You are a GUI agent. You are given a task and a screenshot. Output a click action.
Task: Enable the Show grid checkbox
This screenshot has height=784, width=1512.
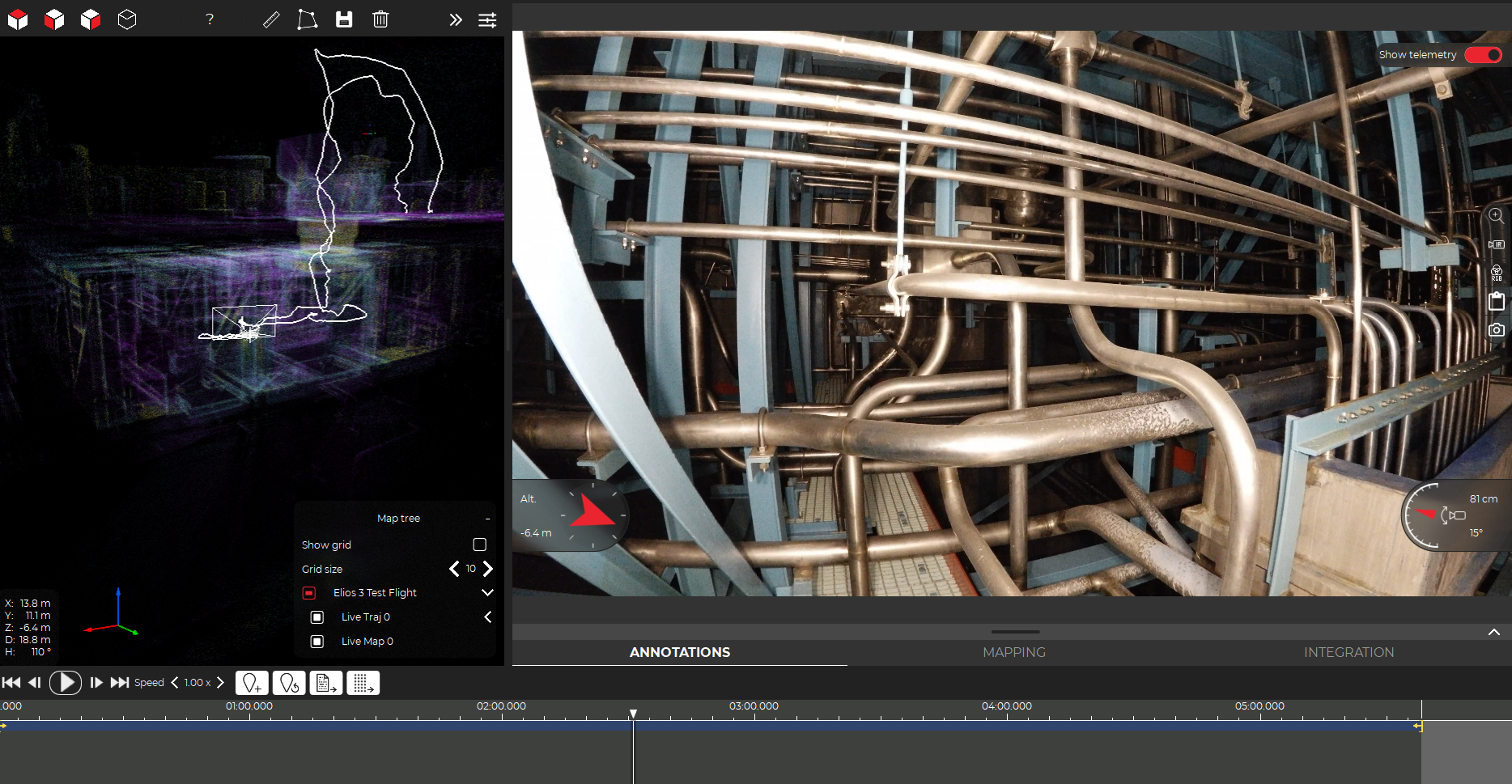(x=479, y=545)
